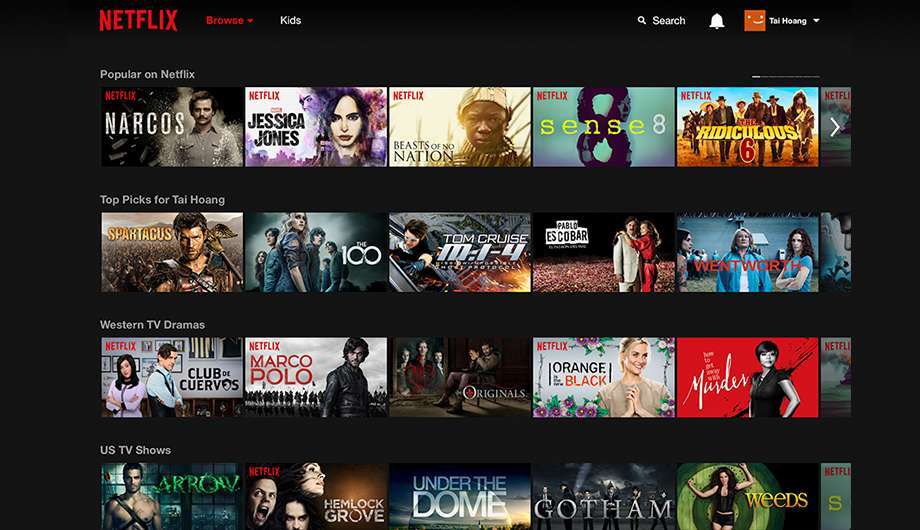Click the Popular on Netflix pagination indicator
The image size is (920, 530).
pyautogui.click(x=786, y=76)
